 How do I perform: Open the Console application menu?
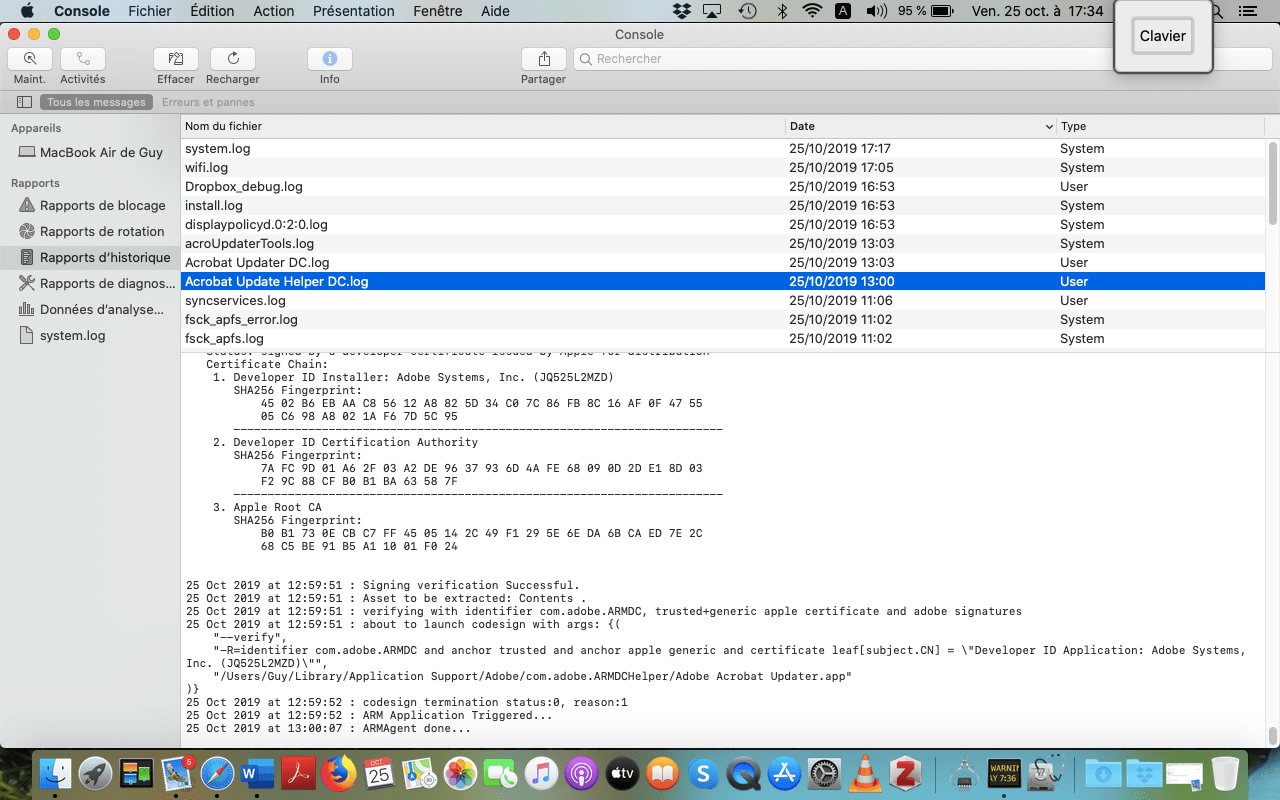click(82, 11)
